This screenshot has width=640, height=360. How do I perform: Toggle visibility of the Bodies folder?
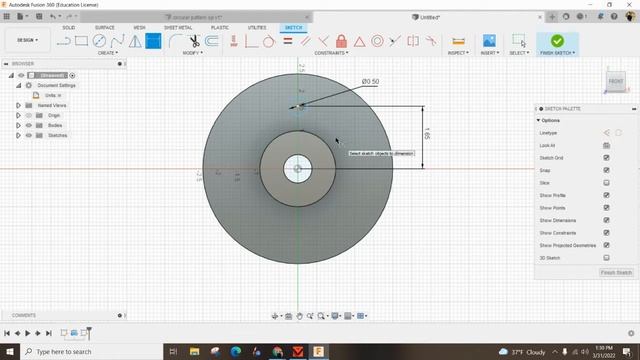29,125
